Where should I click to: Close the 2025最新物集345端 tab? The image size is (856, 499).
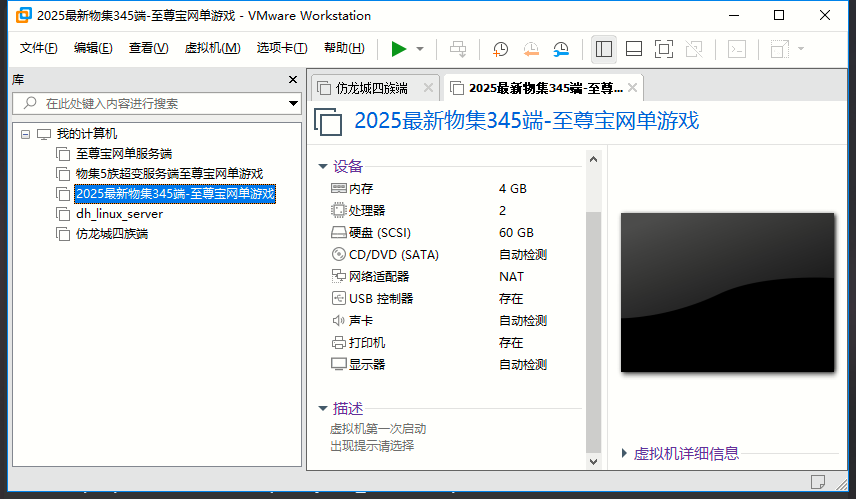click(x=633, y=88)
